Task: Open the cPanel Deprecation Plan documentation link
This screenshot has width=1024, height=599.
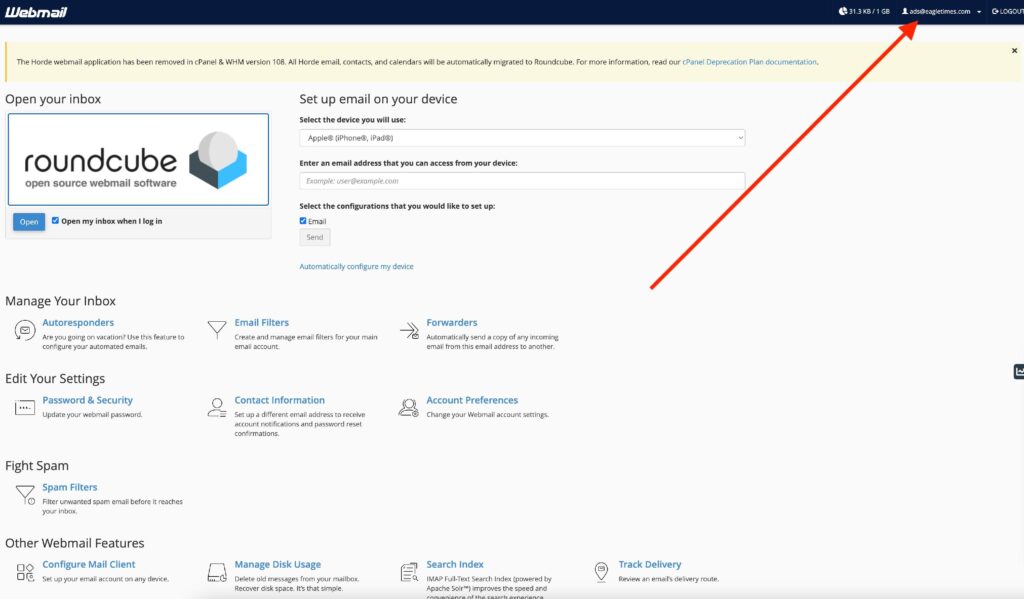Action: 749,62
